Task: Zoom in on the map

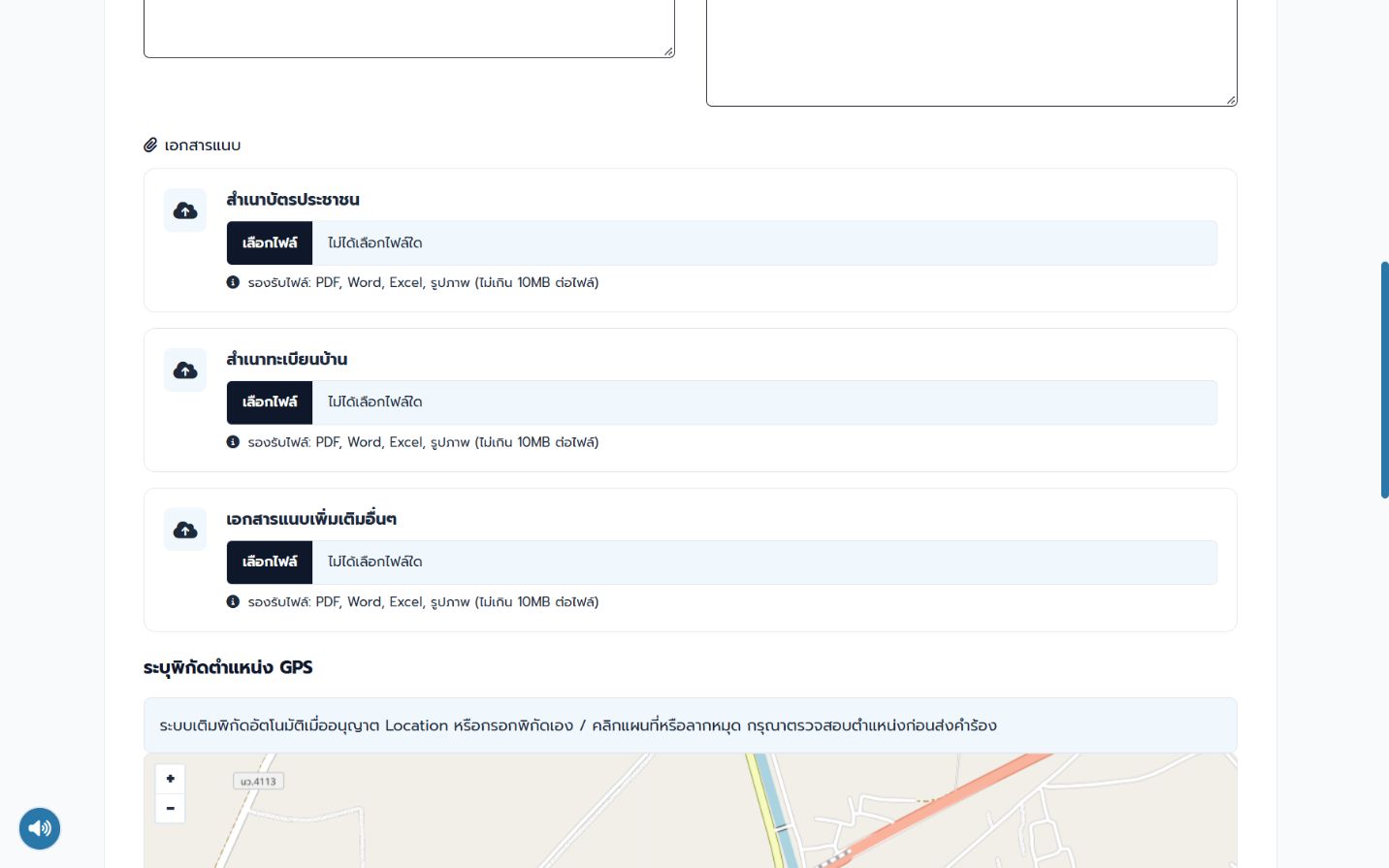Action: coord(170,779)
